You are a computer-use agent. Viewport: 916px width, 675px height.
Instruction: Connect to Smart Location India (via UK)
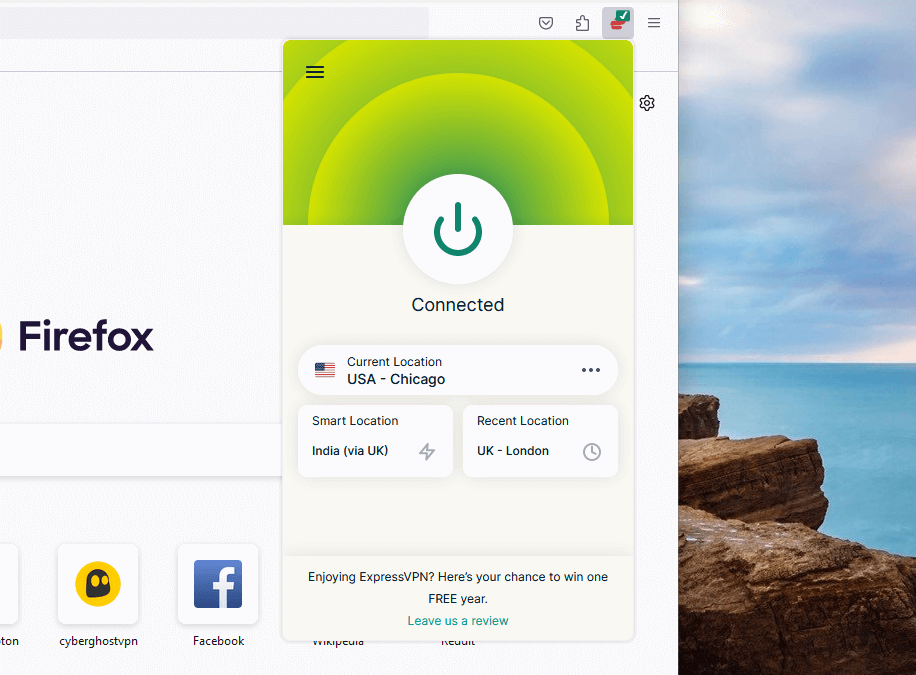(x=375, y=441)
